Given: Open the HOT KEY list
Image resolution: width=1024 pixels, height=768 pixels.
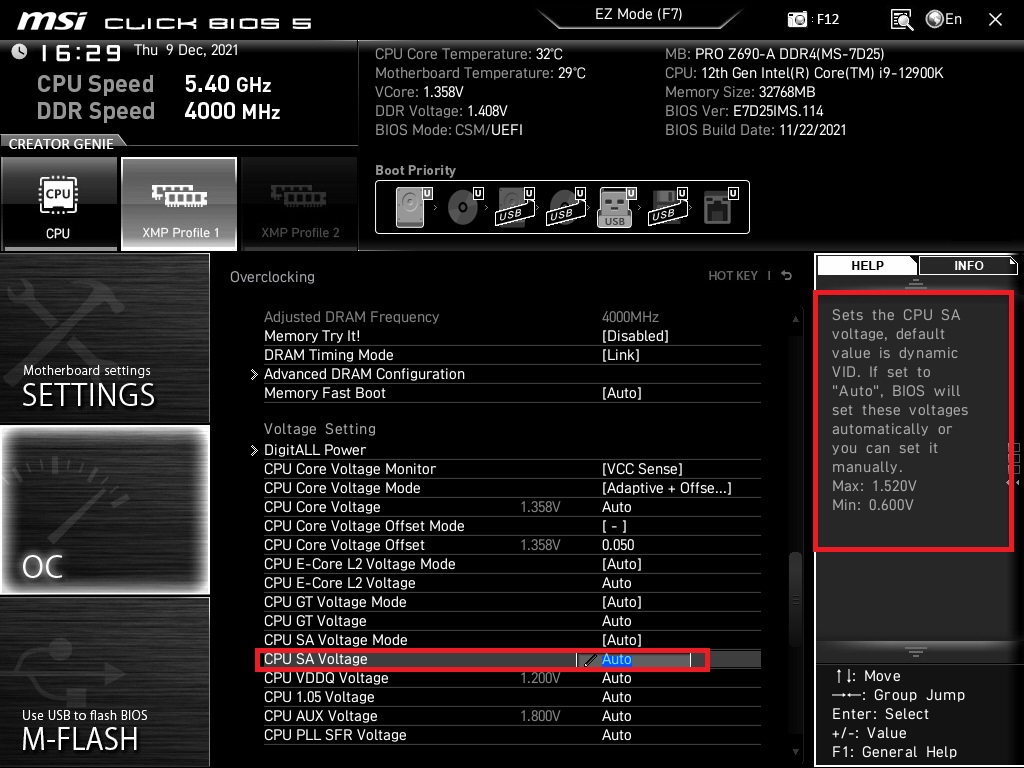Looking at the screenshot, I should point(733,276).
